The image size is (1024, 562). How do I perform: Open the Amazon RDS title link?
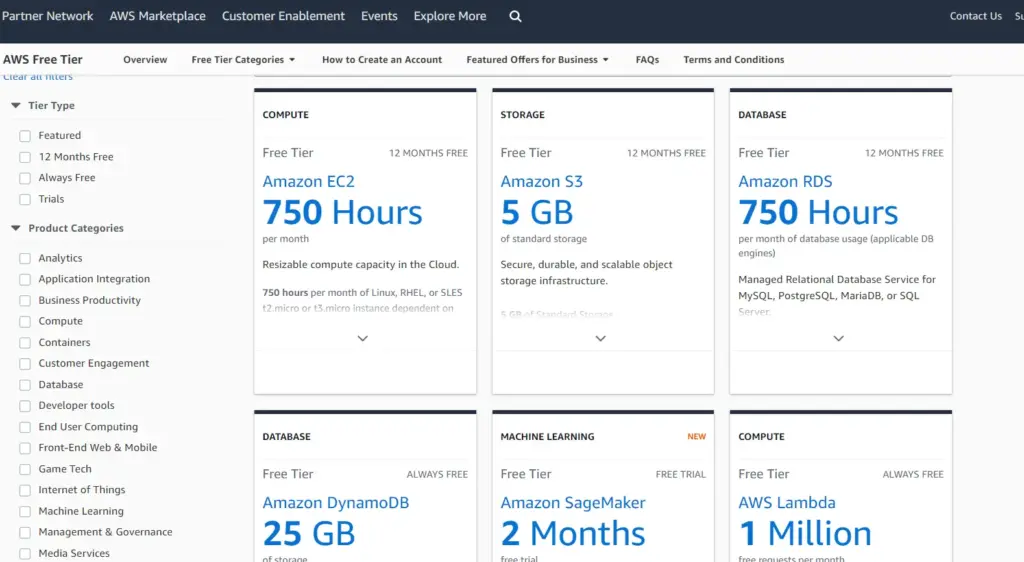click(x=785, y=181)
